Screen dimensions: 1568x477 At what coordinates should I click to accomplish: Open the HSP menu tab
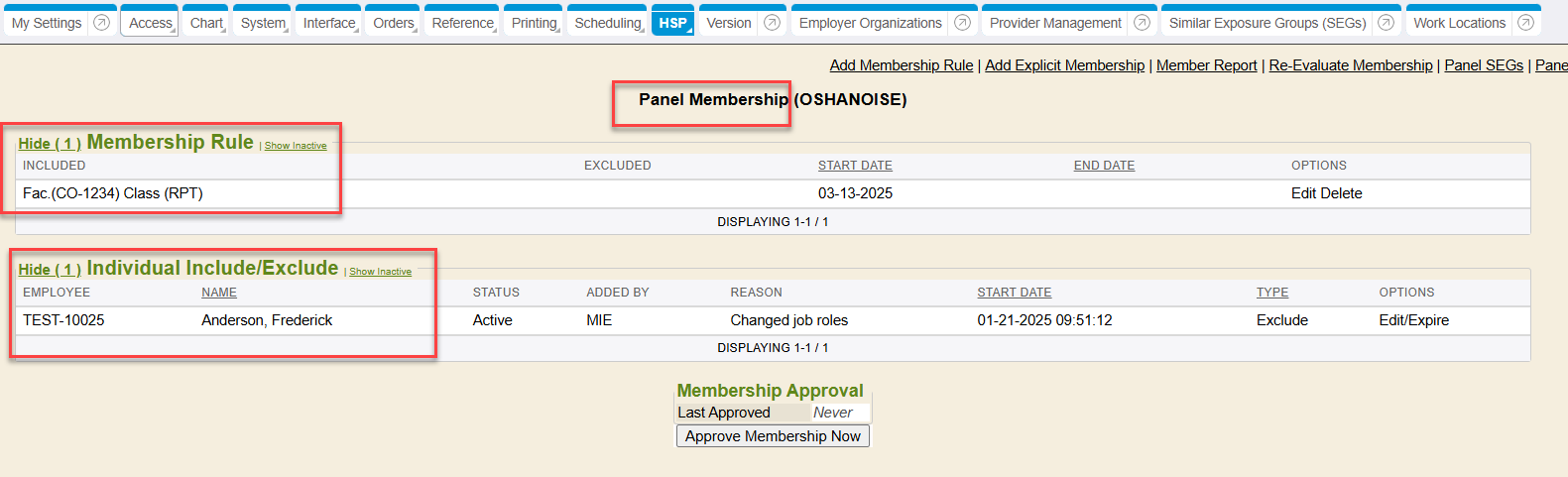tap(672, 23)
